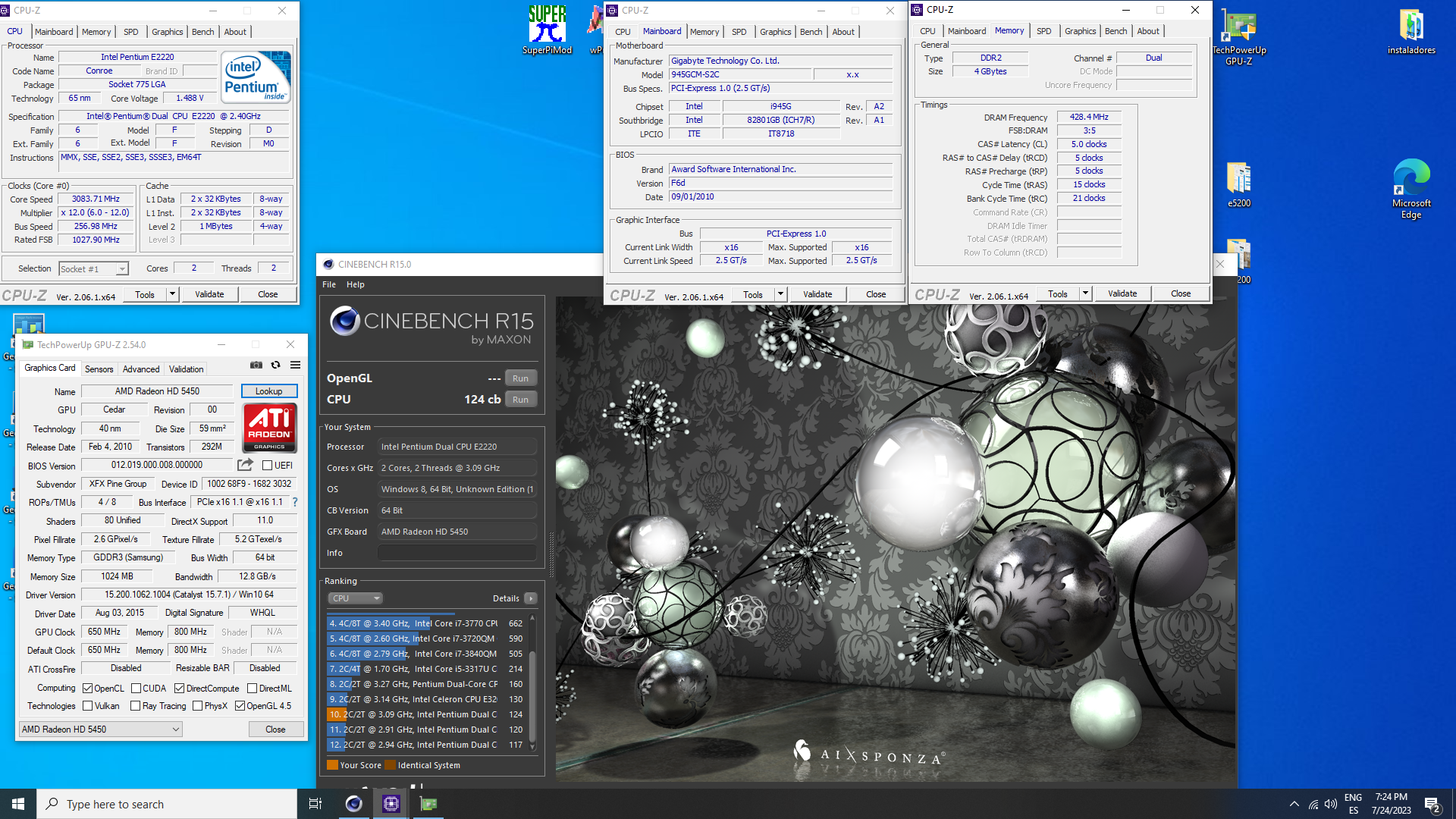
Task: Open e5200 desktop folder
Action: pyautogui.click(x=1239, y=185)
